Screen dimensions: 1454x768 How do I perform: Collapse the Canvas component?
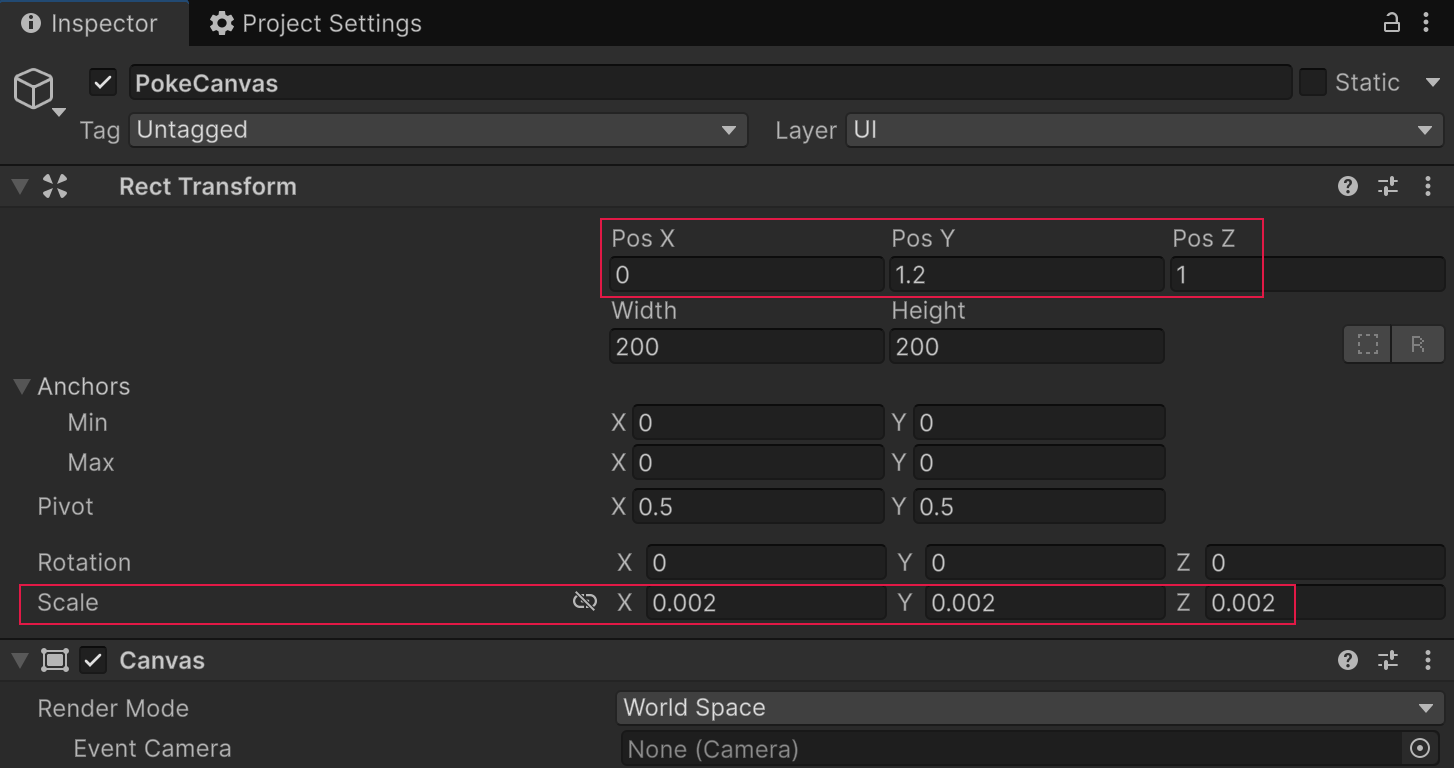coord(19,660)
